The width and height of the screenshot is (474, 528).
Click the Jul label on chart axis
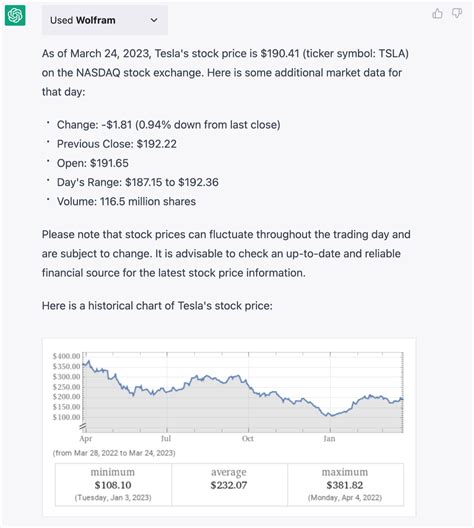(166, 438)
